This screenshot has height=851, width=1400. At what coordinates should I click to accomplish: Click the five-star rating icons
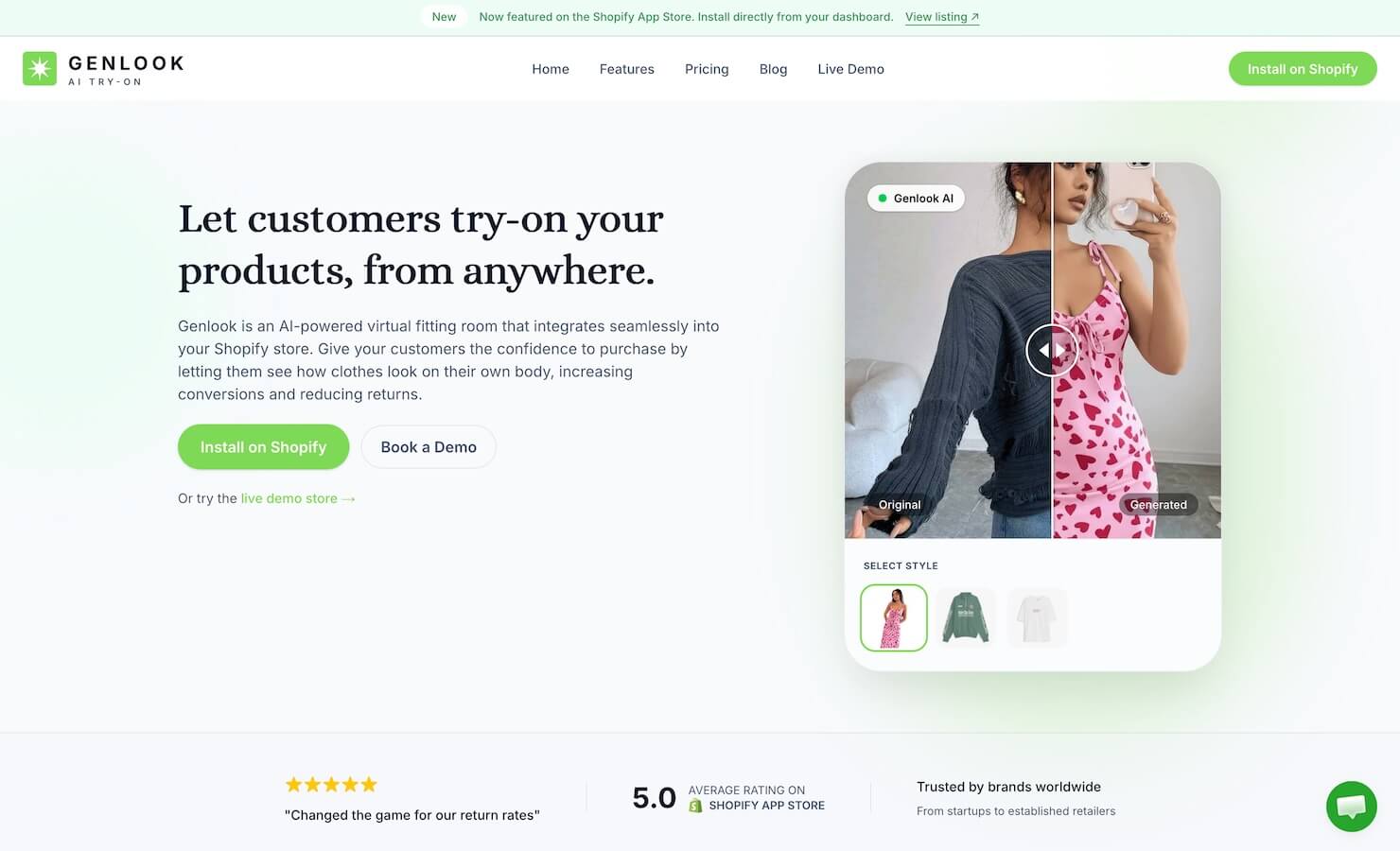point(331,785)
